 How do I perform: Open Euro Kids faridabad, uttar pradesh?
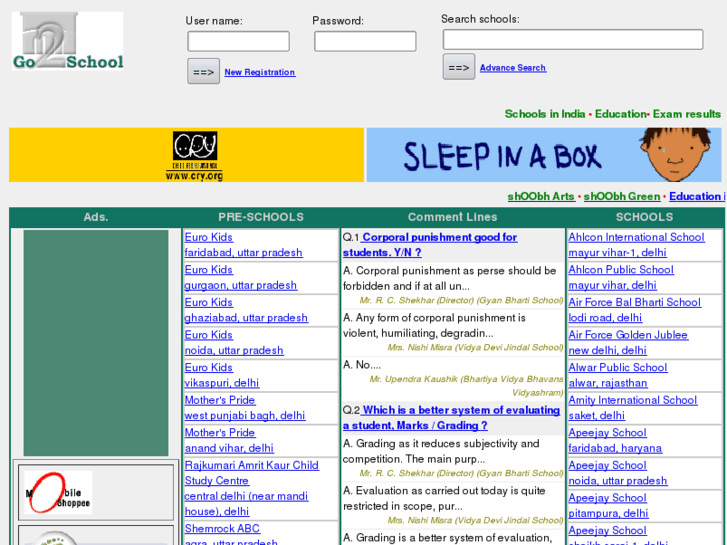[x=243, y=245]
